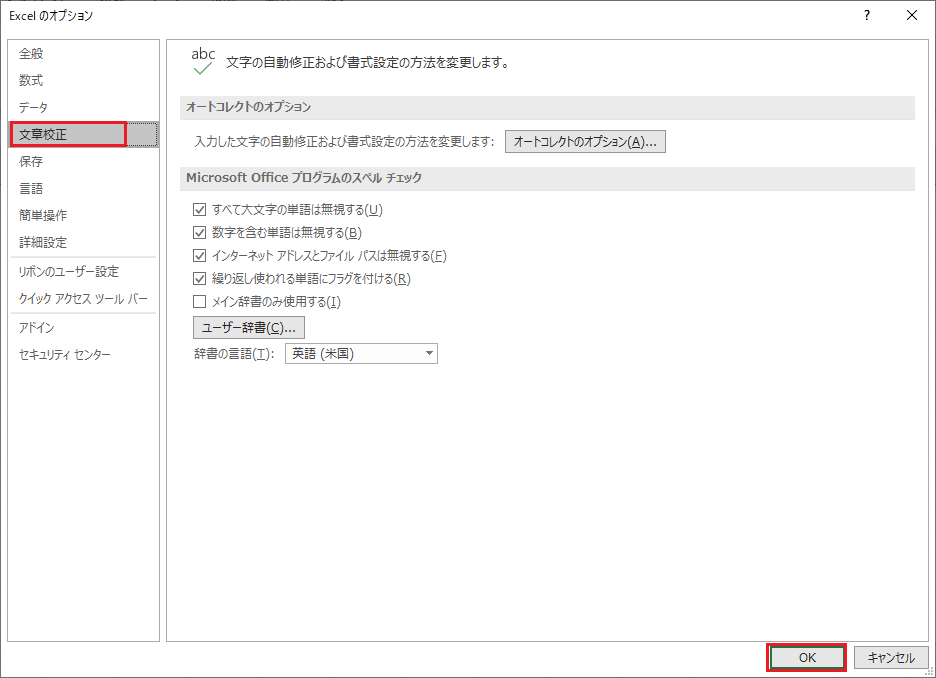
Task: Enable 'メイン辞書のみ使用する' checkbox
Action: point(199,302)
